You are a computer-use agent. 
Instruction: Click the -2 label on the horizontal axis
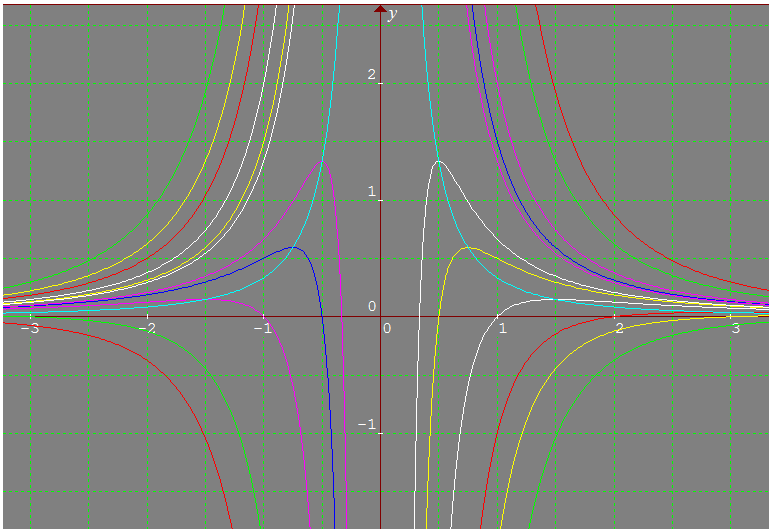point(147,328)
